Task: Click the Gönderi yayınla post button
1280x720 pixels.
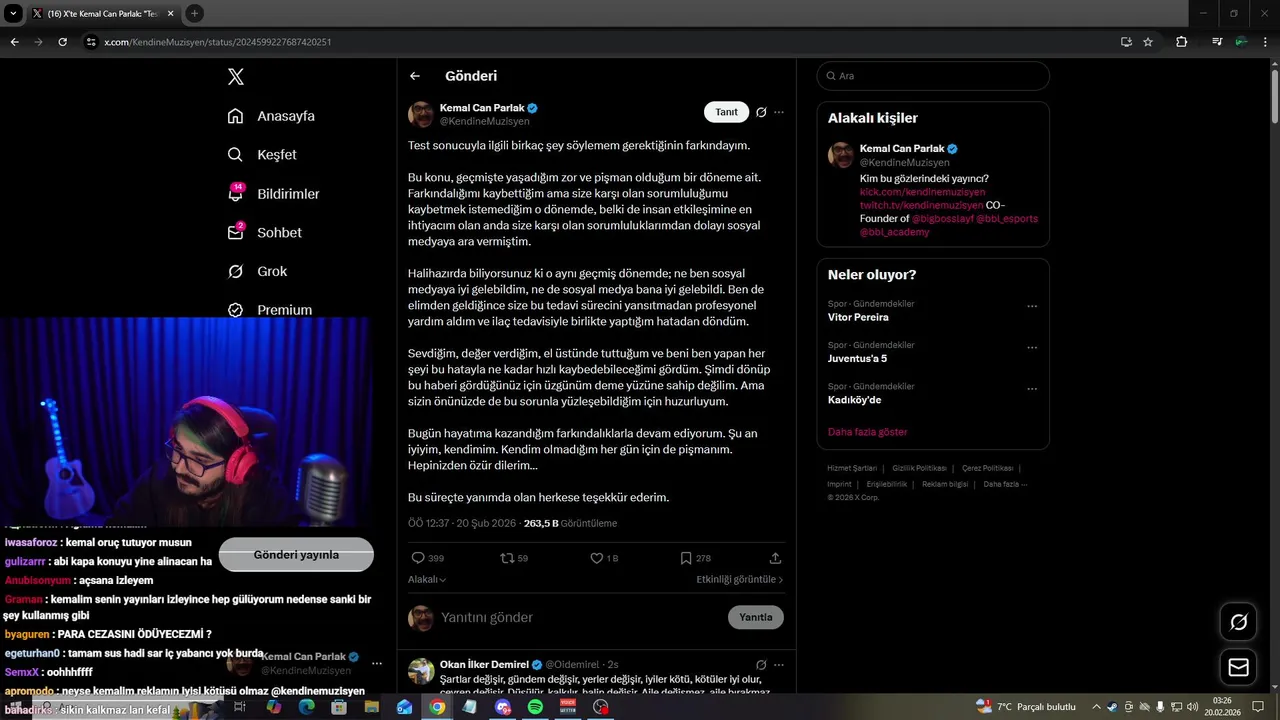Action: [296, 555]
